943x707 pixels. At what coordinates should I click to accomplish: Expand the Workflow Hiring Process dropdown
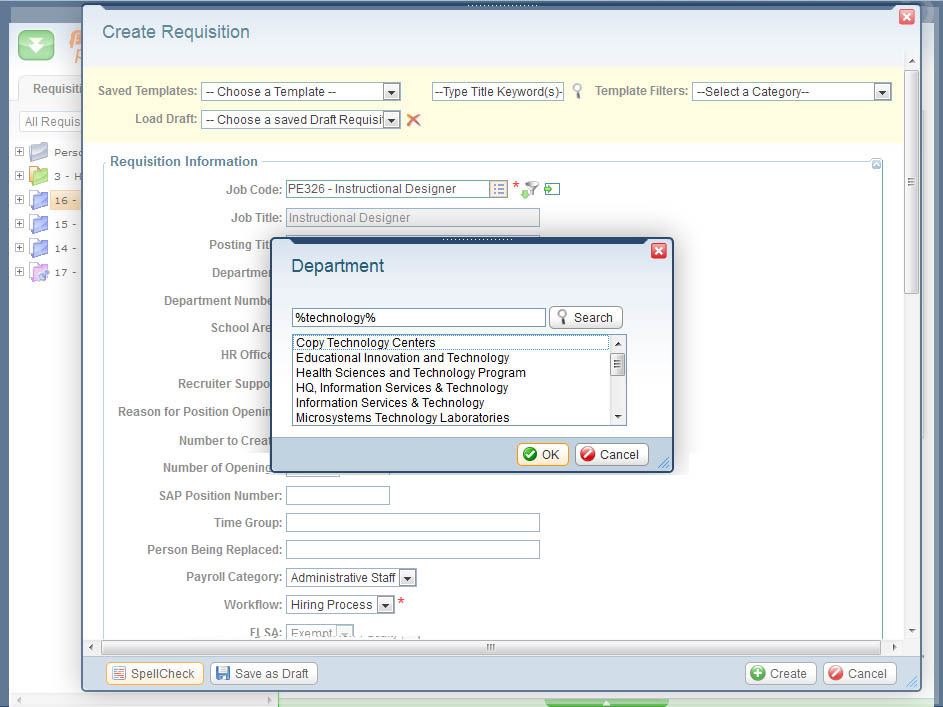pos(385,605)
